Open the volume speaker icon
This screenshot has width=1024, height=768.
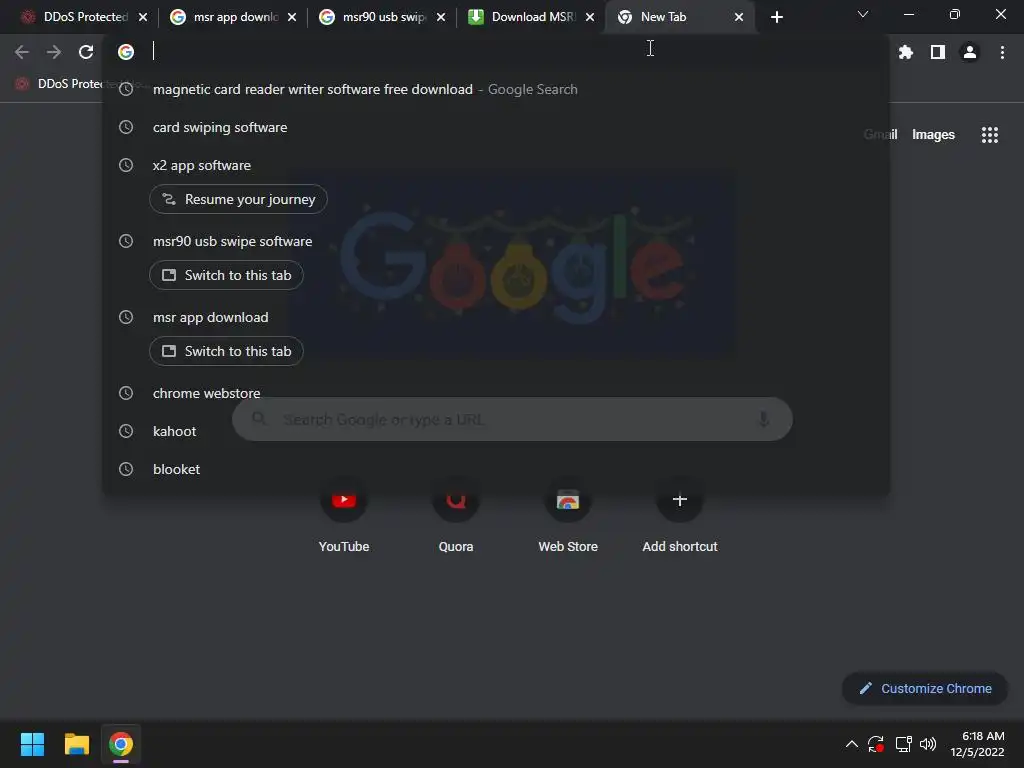927,744
